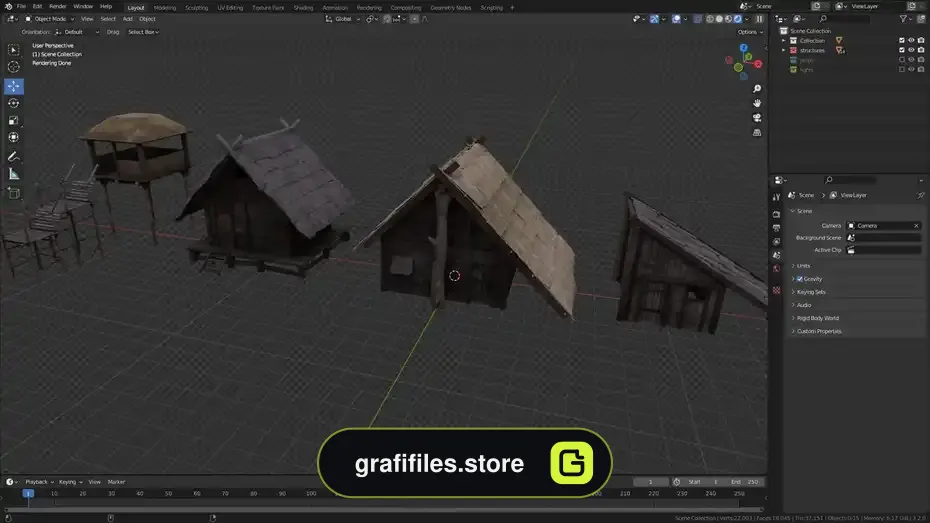Image resolution: width=930 pixels, height=523 pixels.
Task: Hide Collection with its eye icon
Action: pos(911,40)
